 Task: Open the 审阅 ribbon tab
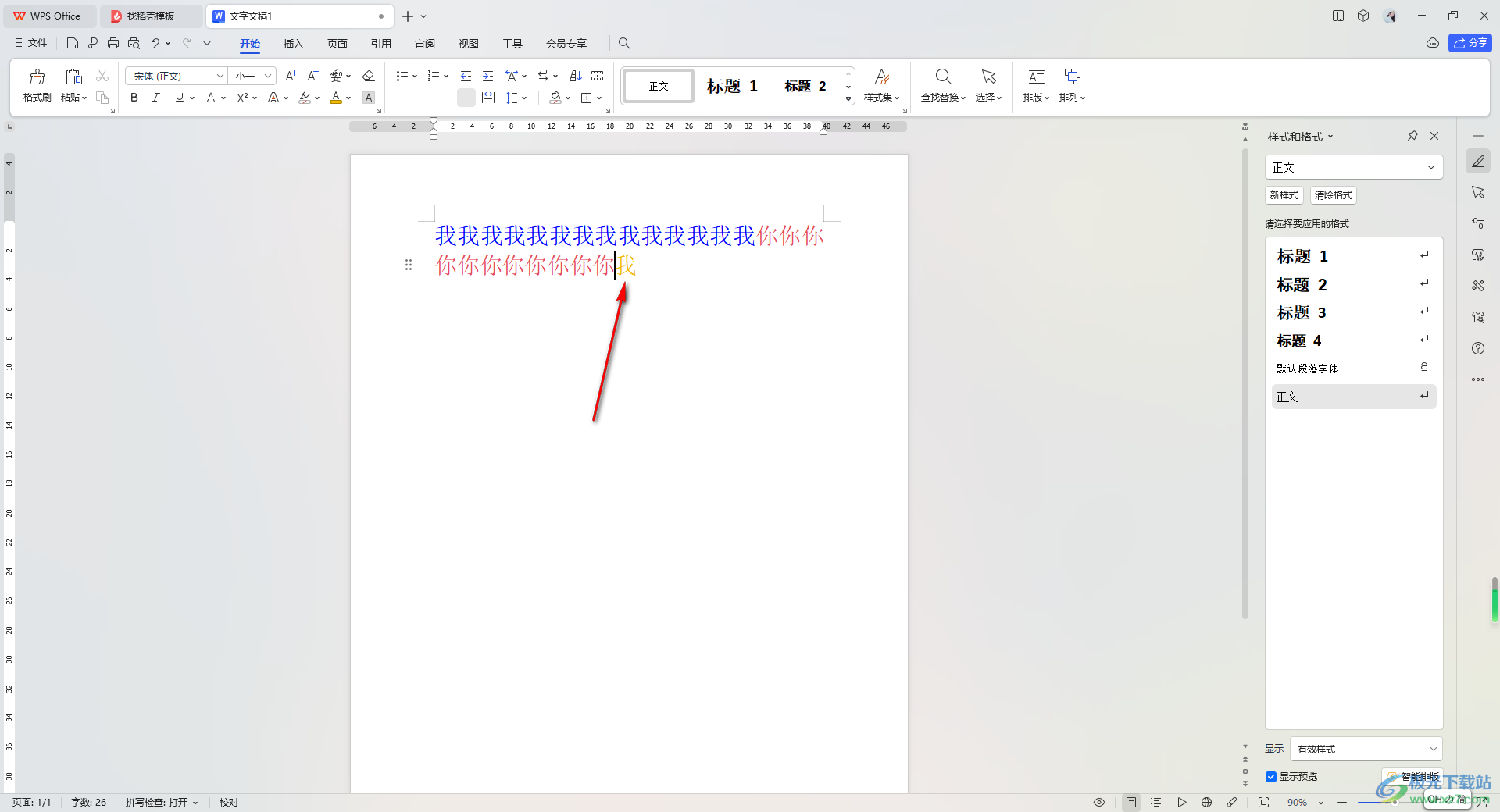425,44
